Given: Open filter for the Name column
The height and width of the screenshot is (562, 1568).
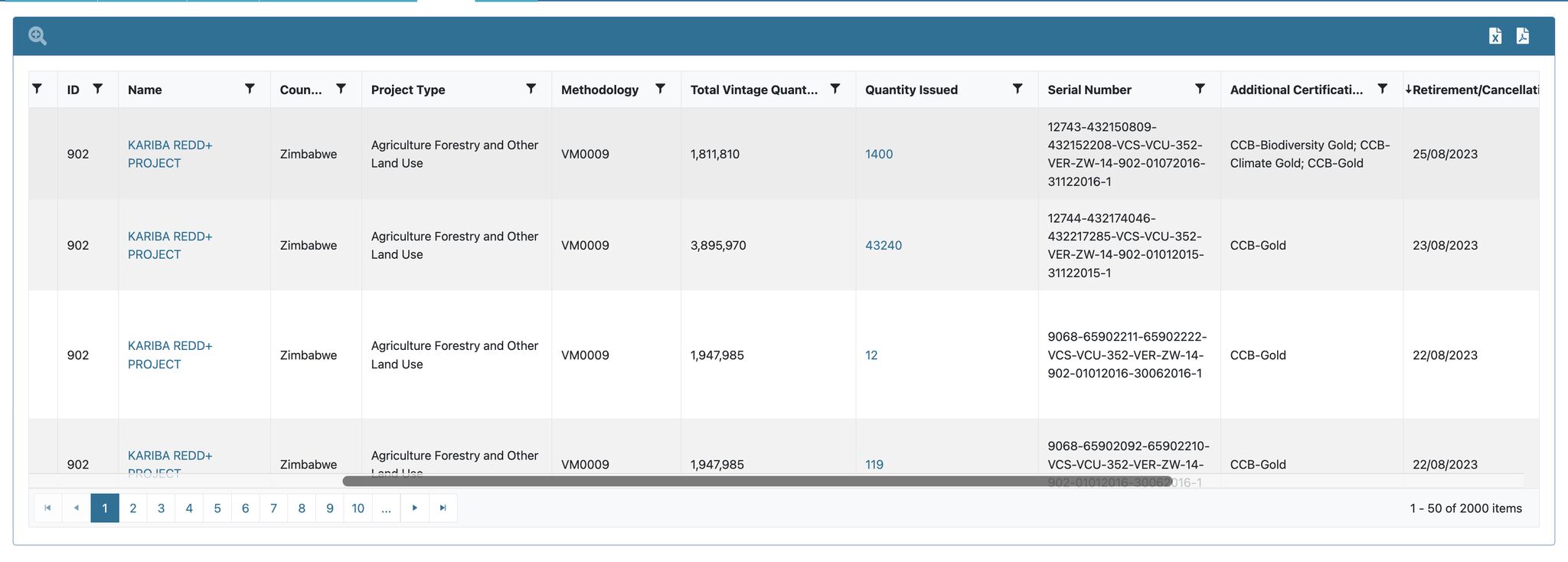Looking at the screenshot, I should click(250, 89).
